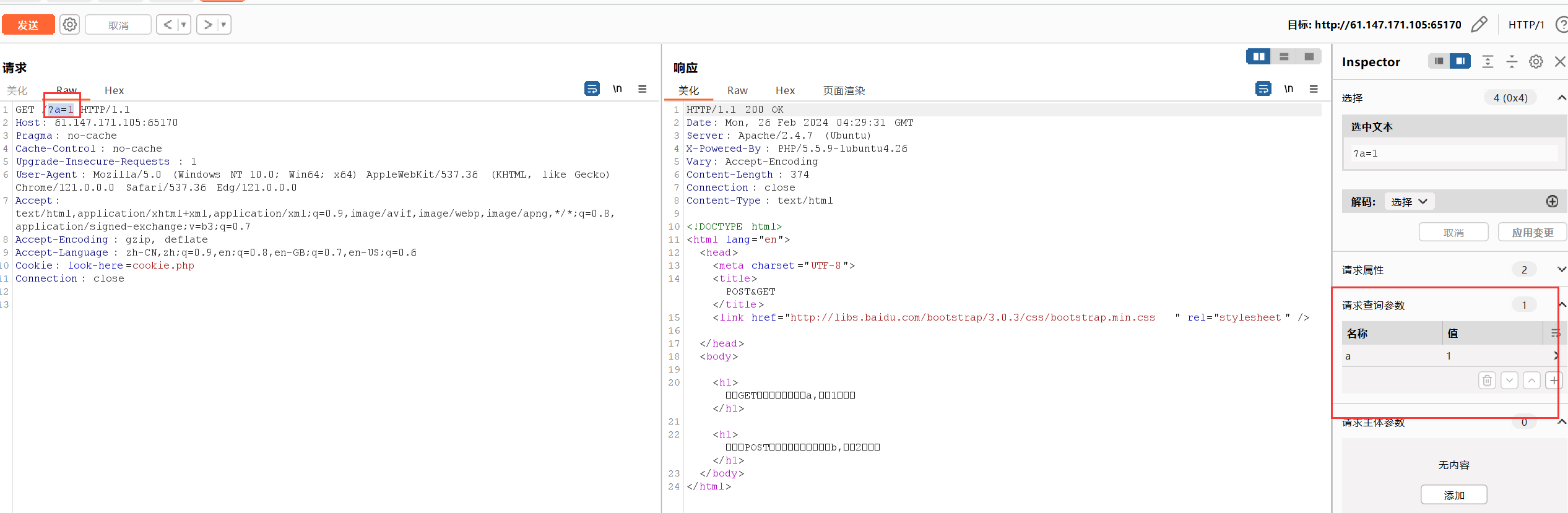Edit the target URL with the pencil icon
1568x513 pixels.
pos(1479,25)
